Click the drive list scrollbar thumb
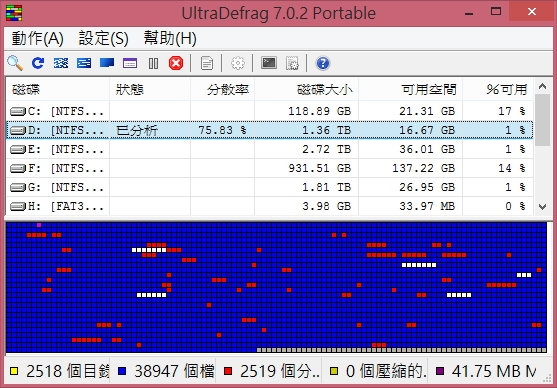The width and height of the screenshot is (557, 388). click(542, 120)
